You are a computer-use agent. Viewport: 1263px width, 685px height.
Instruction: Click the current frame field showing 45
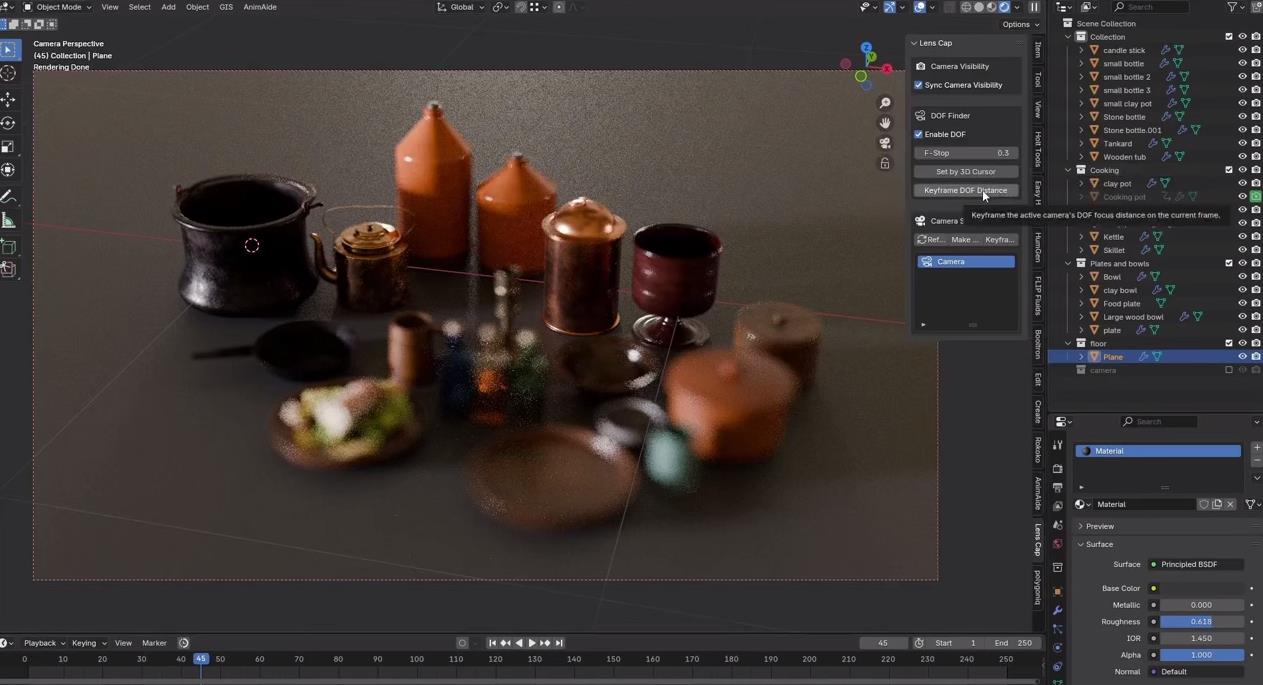tap(884, 643)
